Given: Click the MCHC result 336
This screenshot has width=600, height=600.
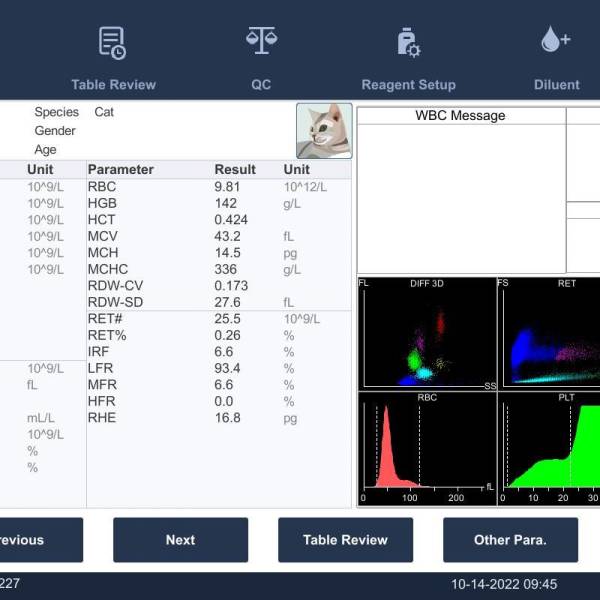Looking at the screenshot, I should (226, 269).
